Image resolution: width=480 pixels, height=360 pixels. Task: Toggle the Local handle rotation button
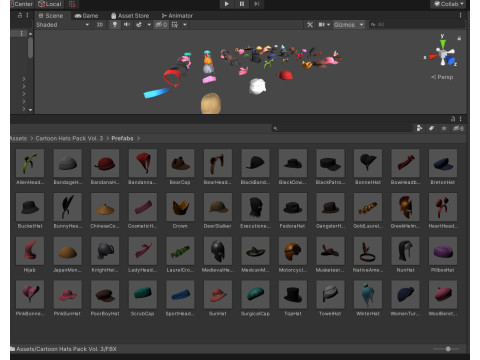(50, 4)
